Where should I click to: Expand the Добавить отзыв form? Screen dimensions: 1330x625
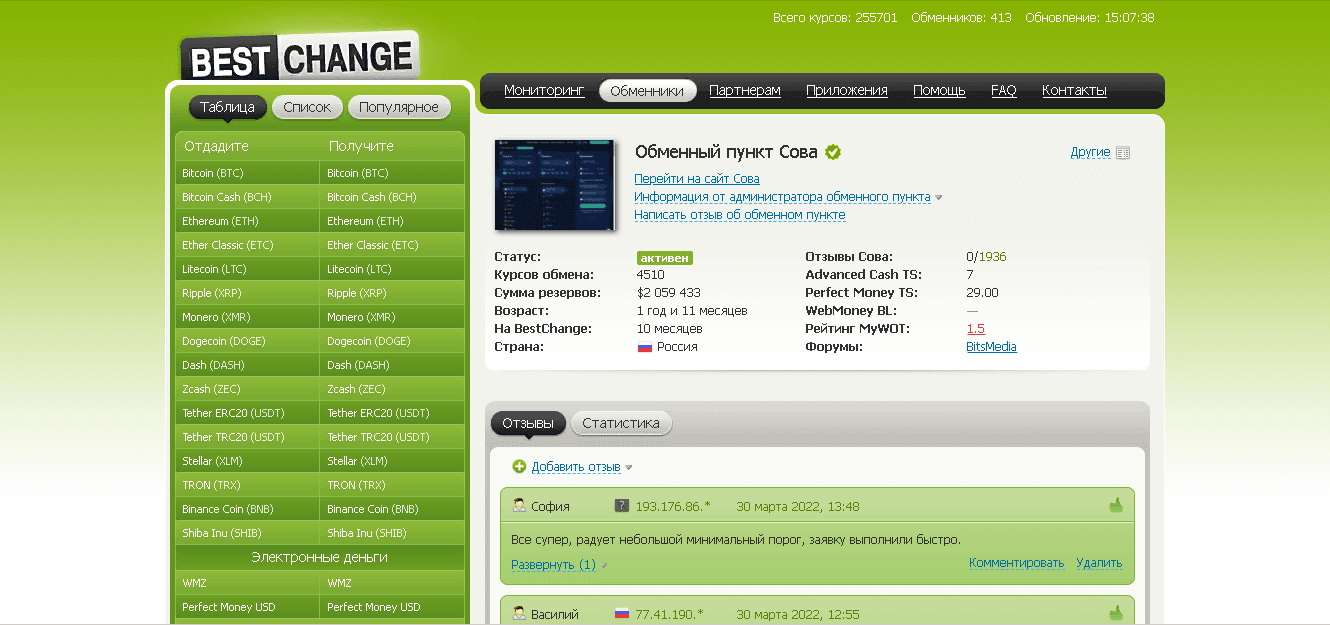click(576, 467)
